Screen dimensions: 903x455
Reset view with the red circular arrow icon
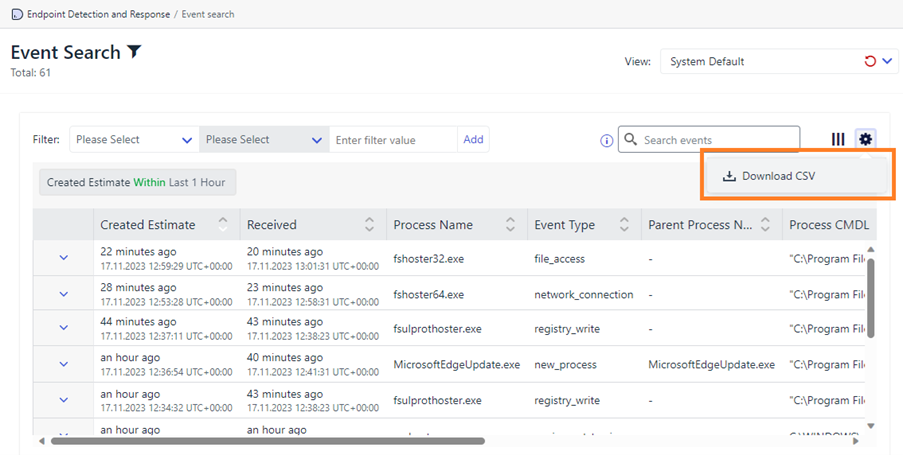coord(870,61)
